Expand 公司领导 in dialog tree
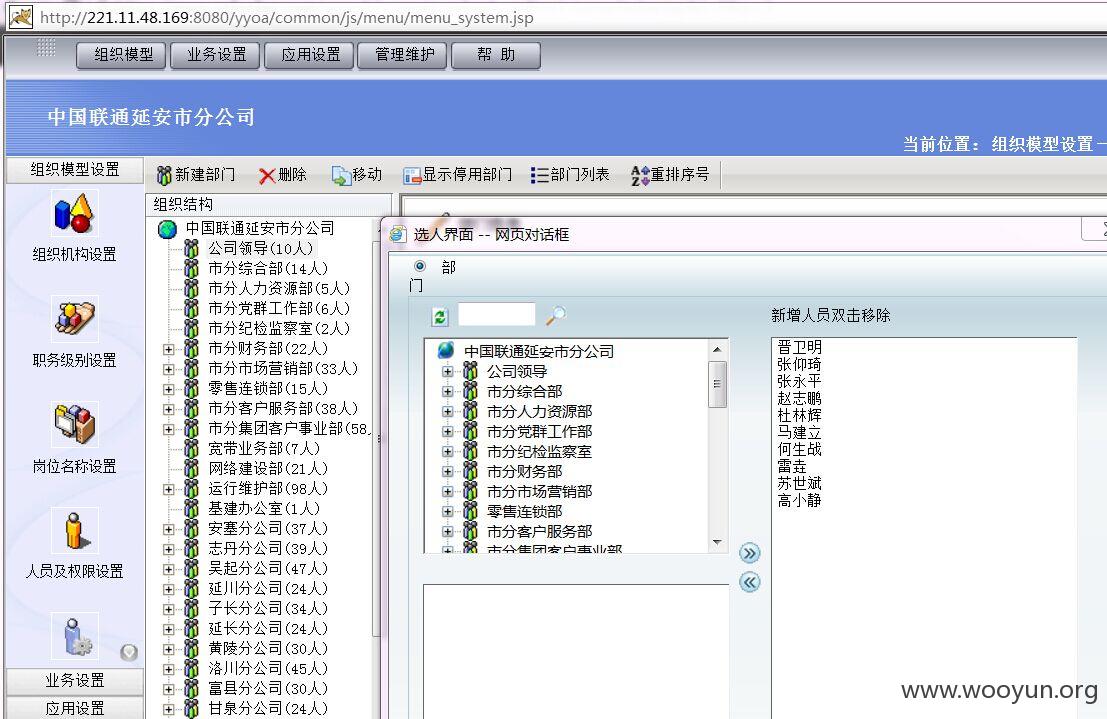This screenshot has height=719, width=1107. [447, 371]
